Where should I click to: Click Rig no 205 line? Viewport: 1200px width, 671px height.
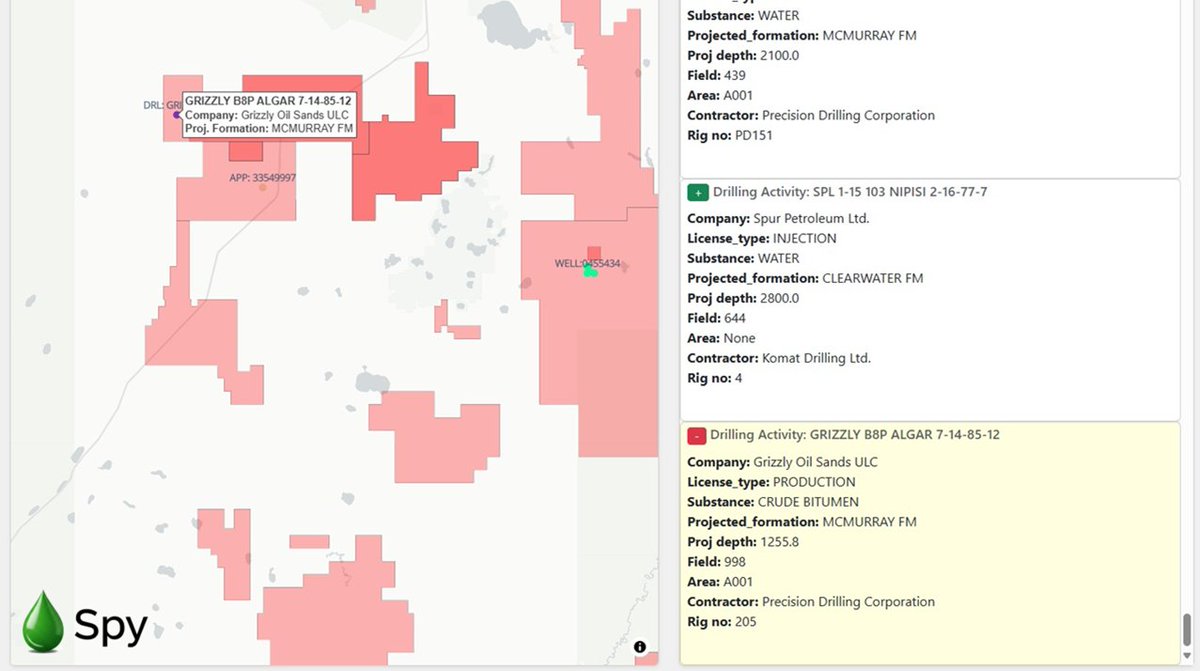722,622
